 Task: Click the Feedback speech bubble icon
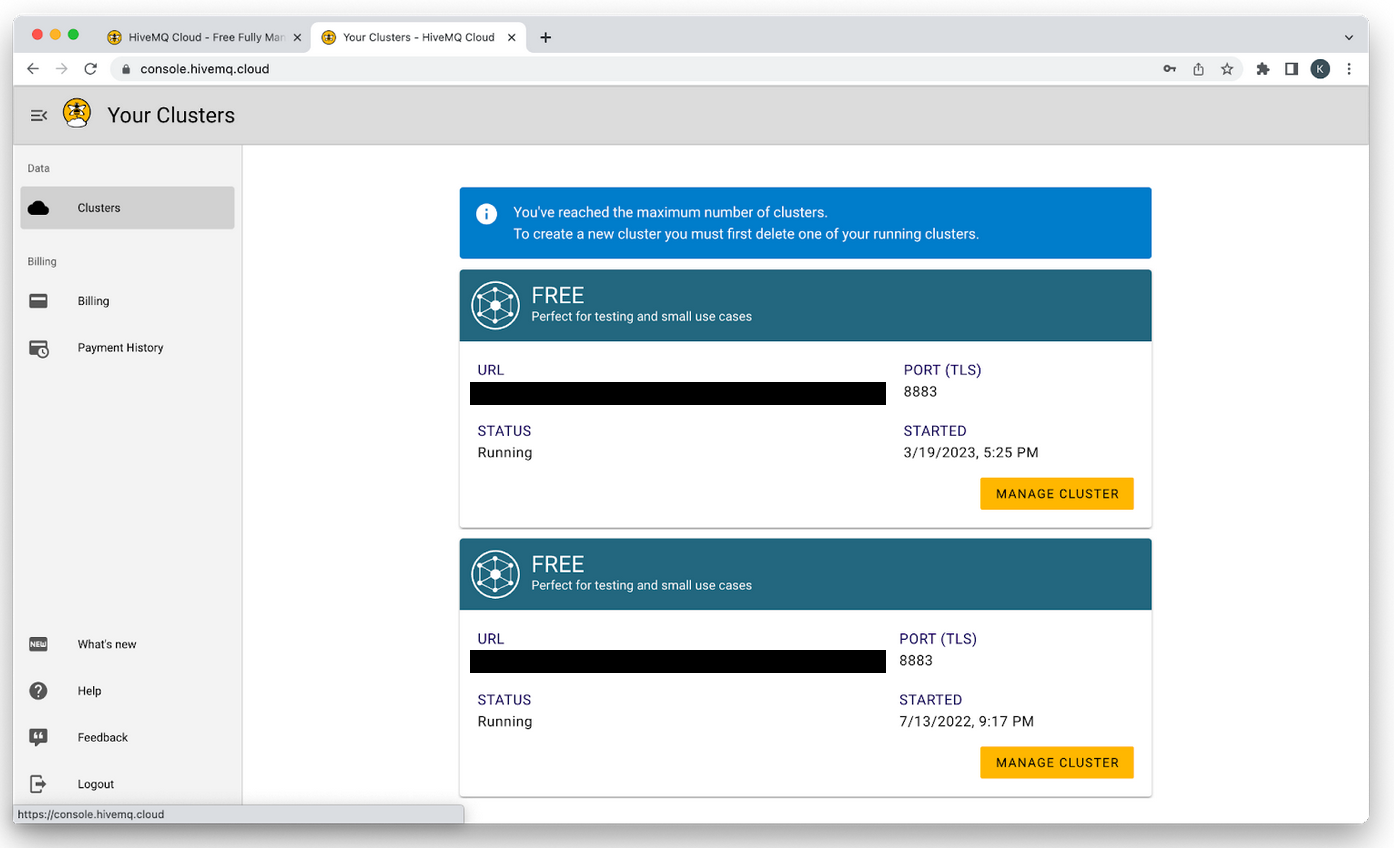(38, 737)
